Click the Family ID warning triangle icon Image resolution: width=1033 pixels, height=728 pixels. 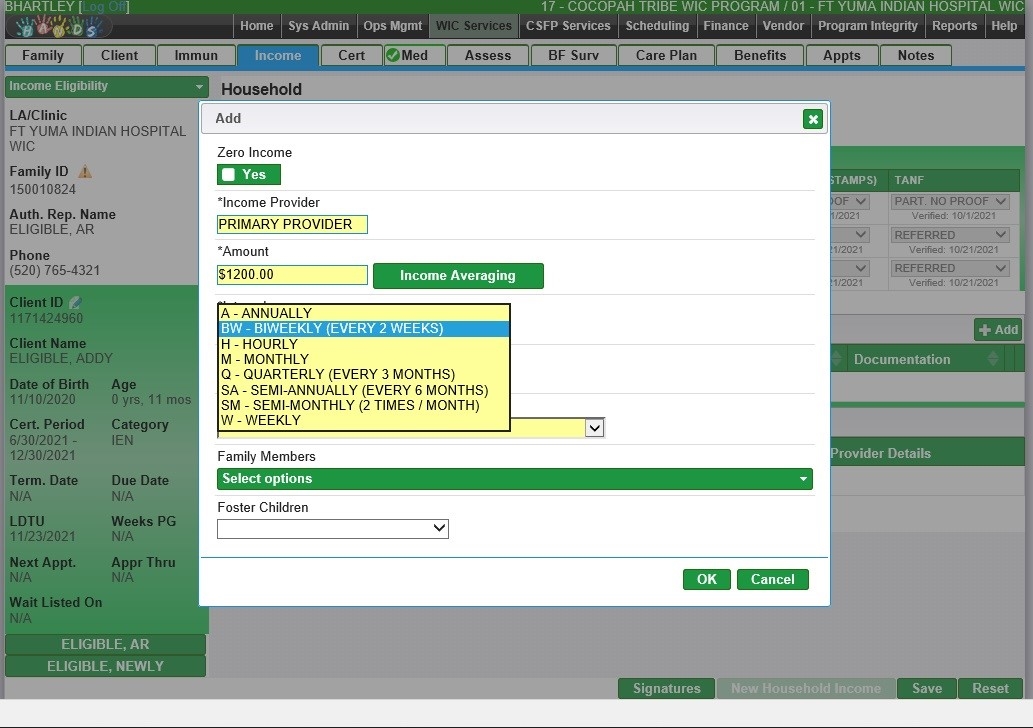[85, 172]
